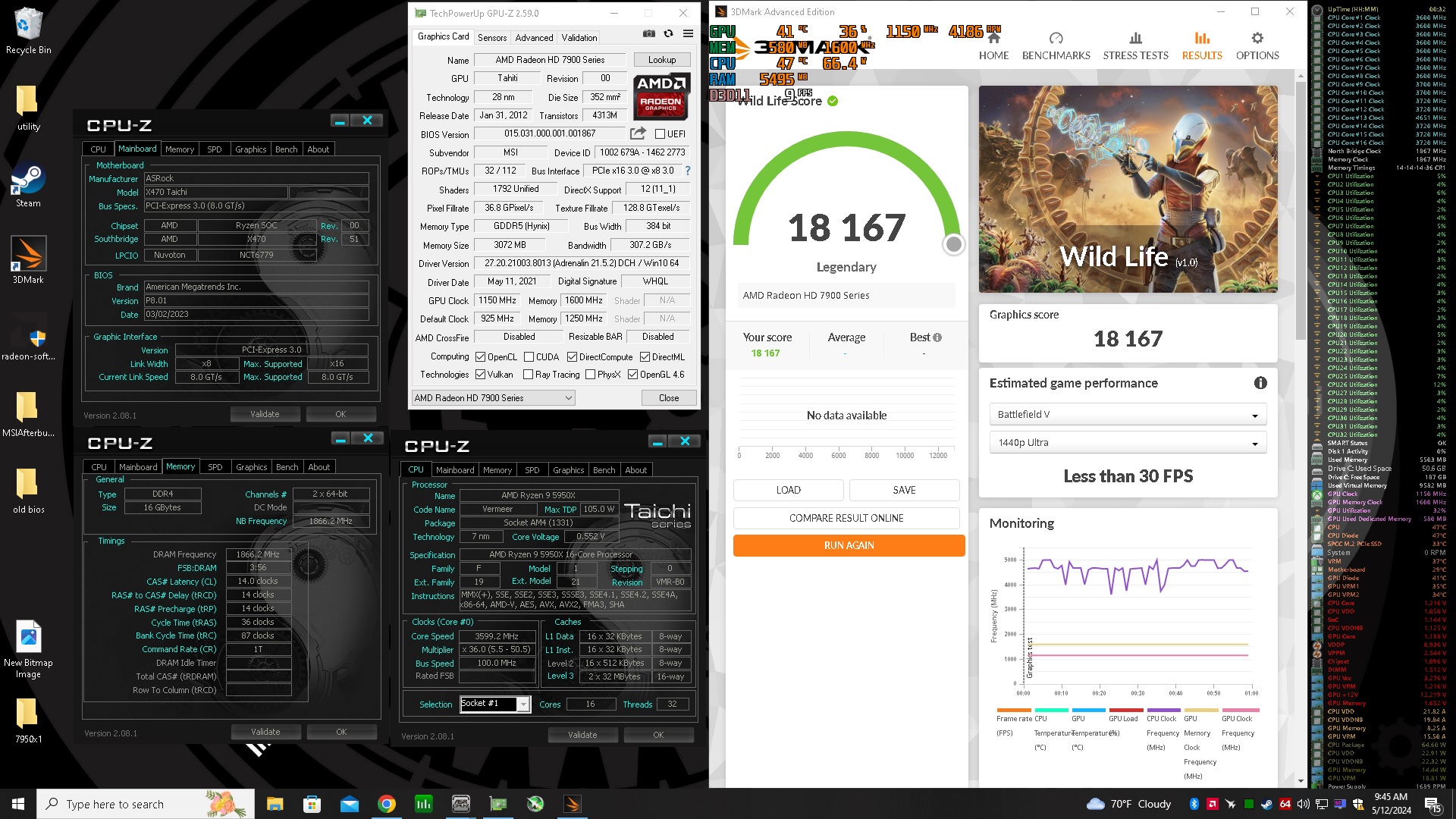This screenshot has height=819, width=1456.
Task: Click the Estimated game performance info icon
Action: click(1260, 383)
